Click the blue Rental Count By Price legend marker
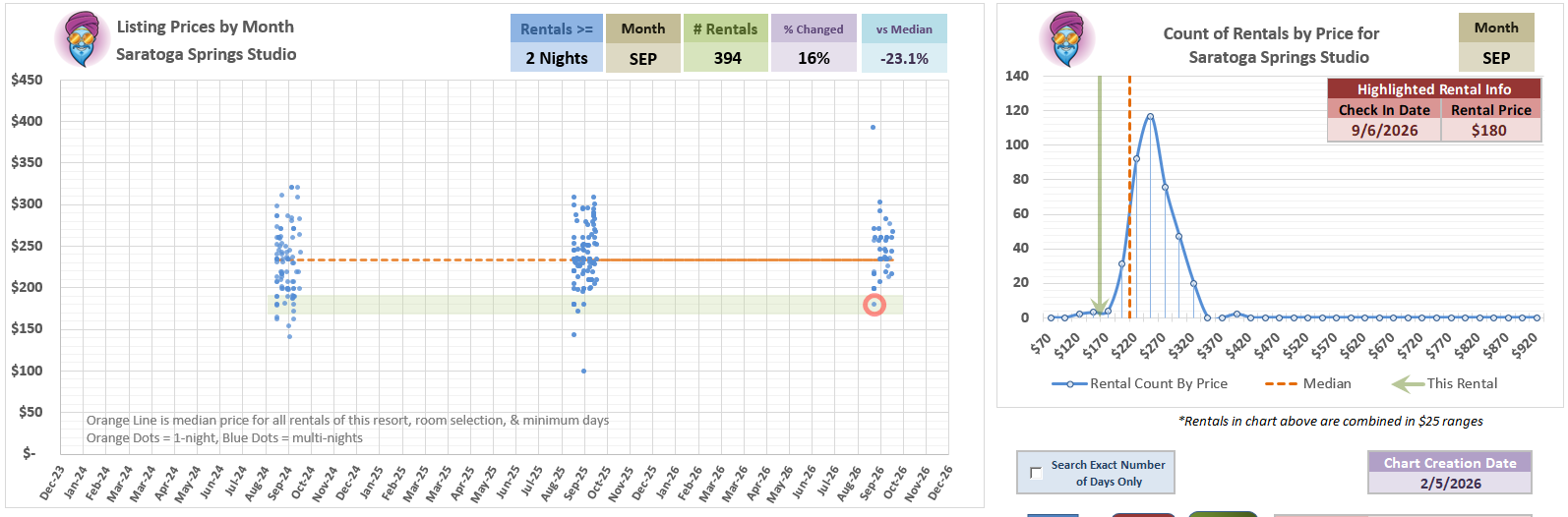 tap(1069, 384)
